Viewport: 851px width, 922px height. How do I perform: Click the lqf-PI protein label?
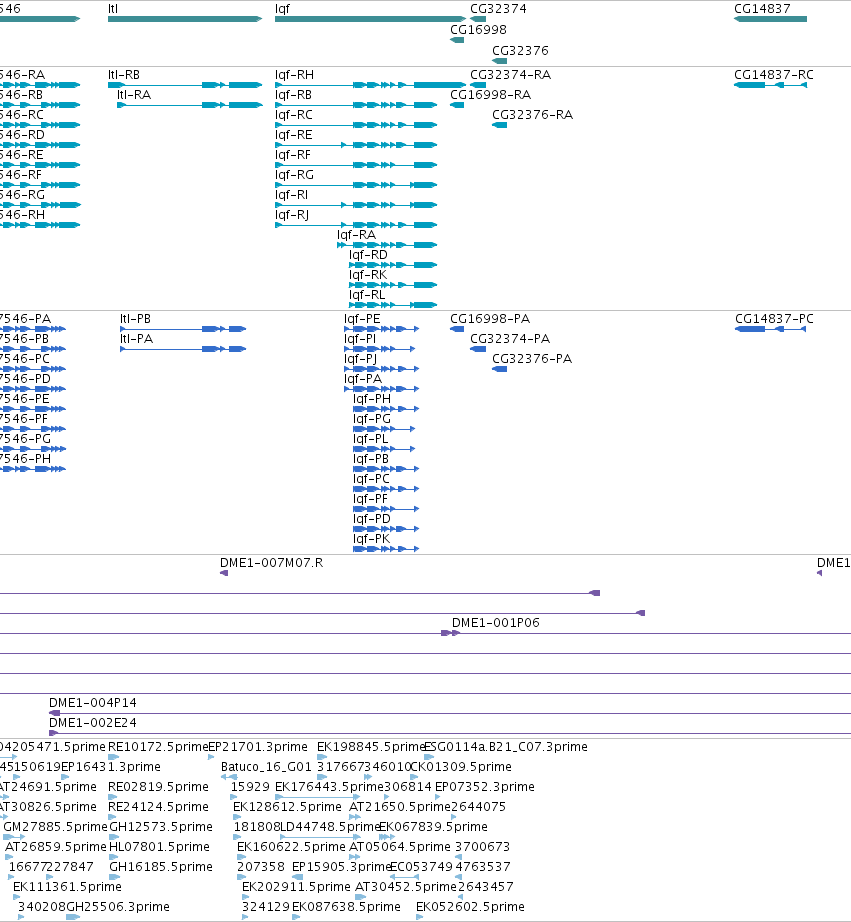point(360,339)
